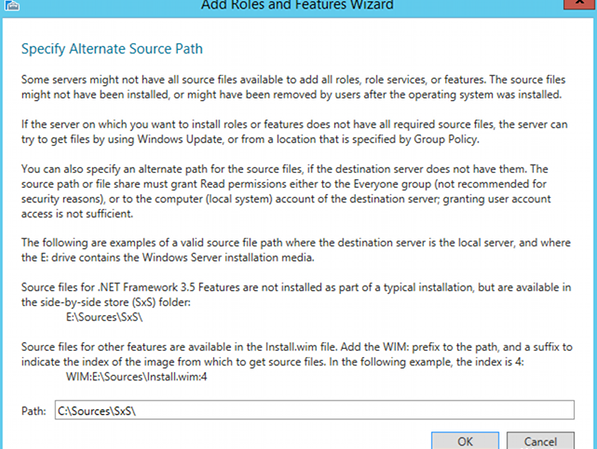This screenshot has height=449, width=597.
Task: Click the paragraph starting "Some servers might not"
Action: tap(293, 87)
